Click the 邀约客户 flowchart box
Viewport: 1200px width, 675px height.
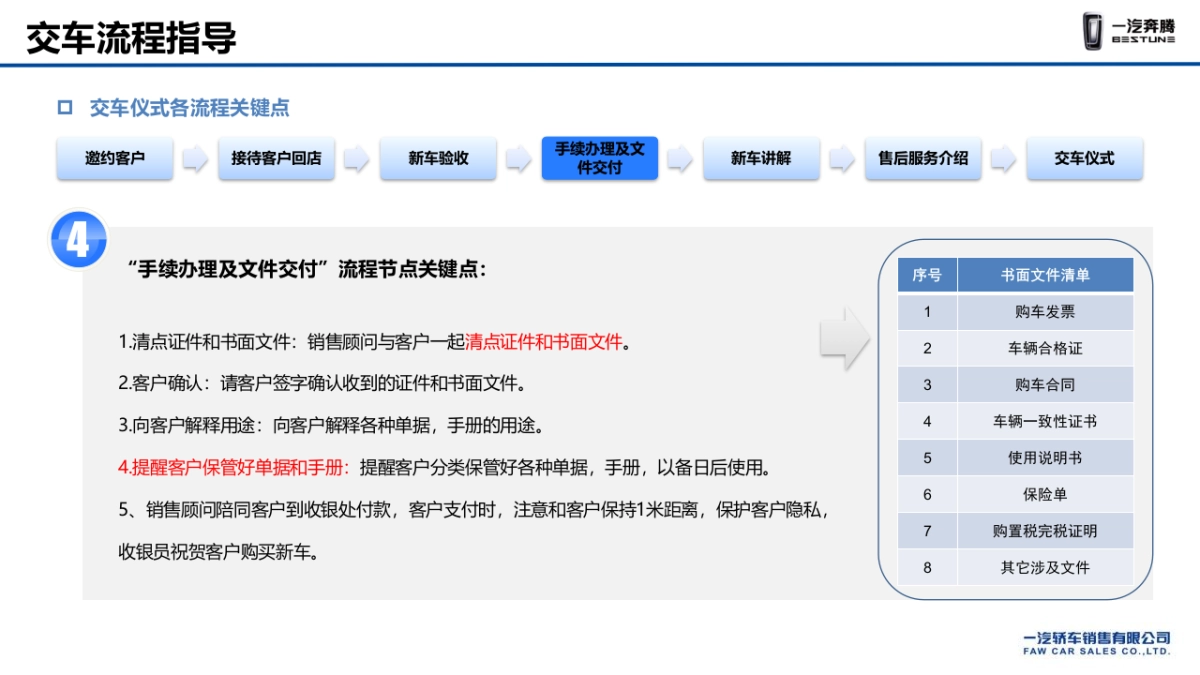coord(114,159)
